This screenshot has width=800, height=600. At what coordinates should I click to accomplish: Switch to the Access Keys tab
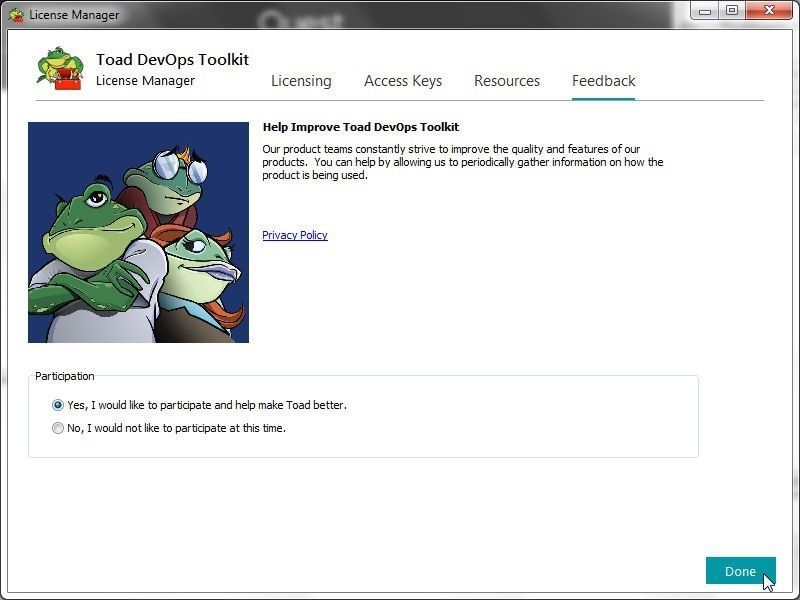pos(403,81)
